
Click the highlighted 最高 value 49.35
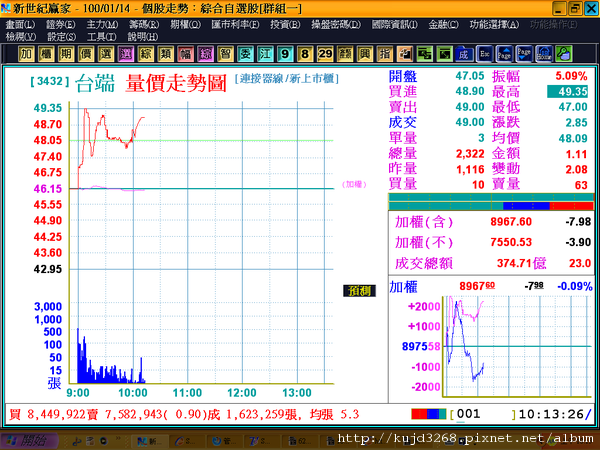point(567,92)
